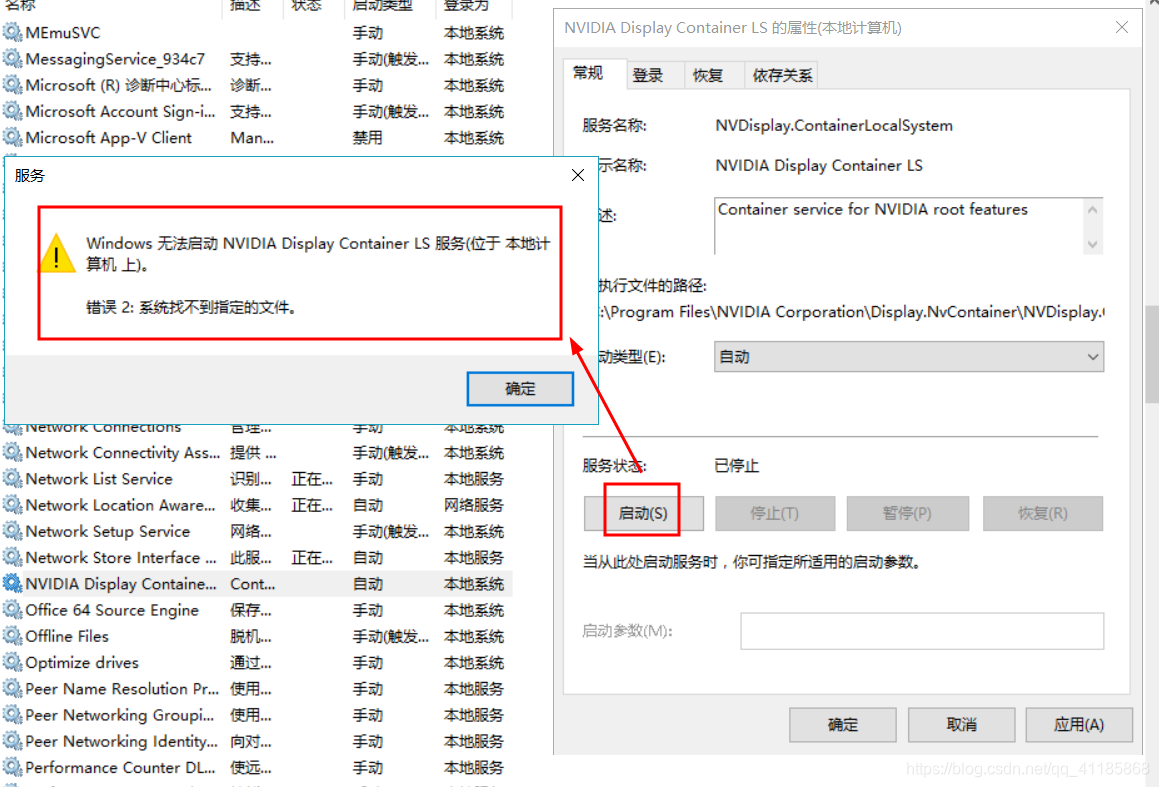Click the Performance Counter DLL gear icon
Viewport: 1159px width, 787px height.
(12, 767)
